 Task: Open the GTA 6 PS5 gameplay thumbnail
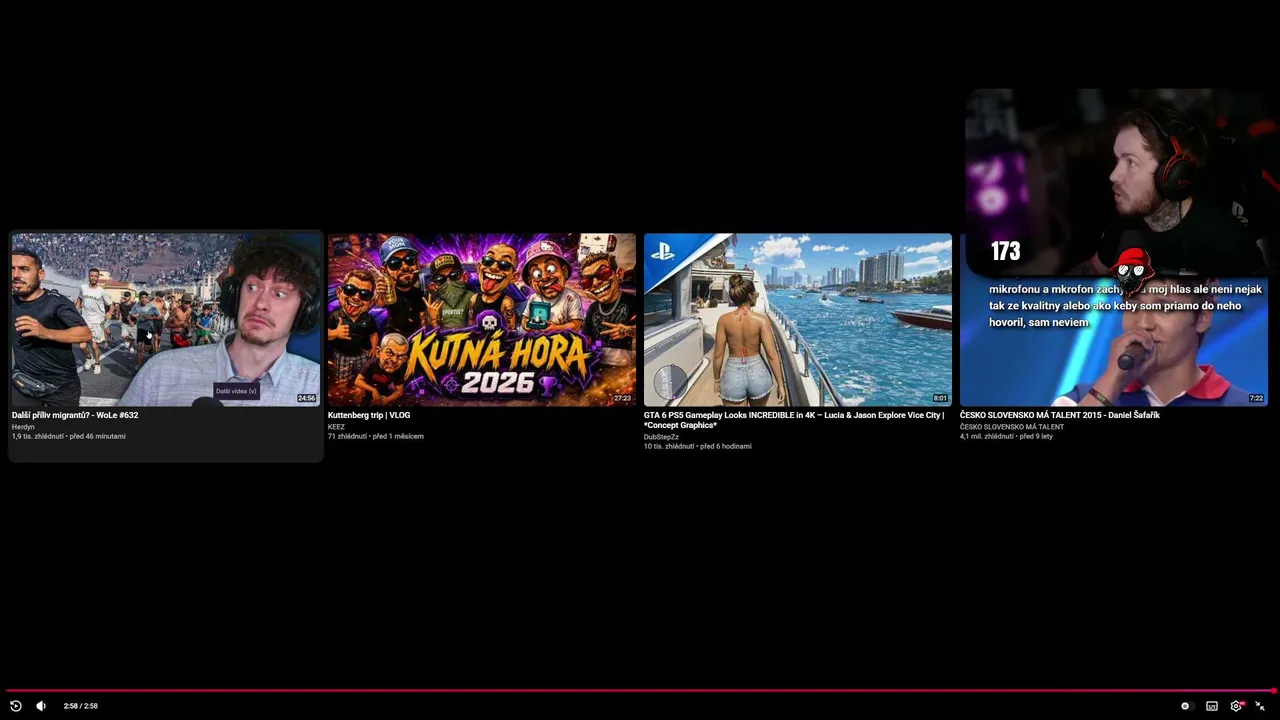click(798, 320)
